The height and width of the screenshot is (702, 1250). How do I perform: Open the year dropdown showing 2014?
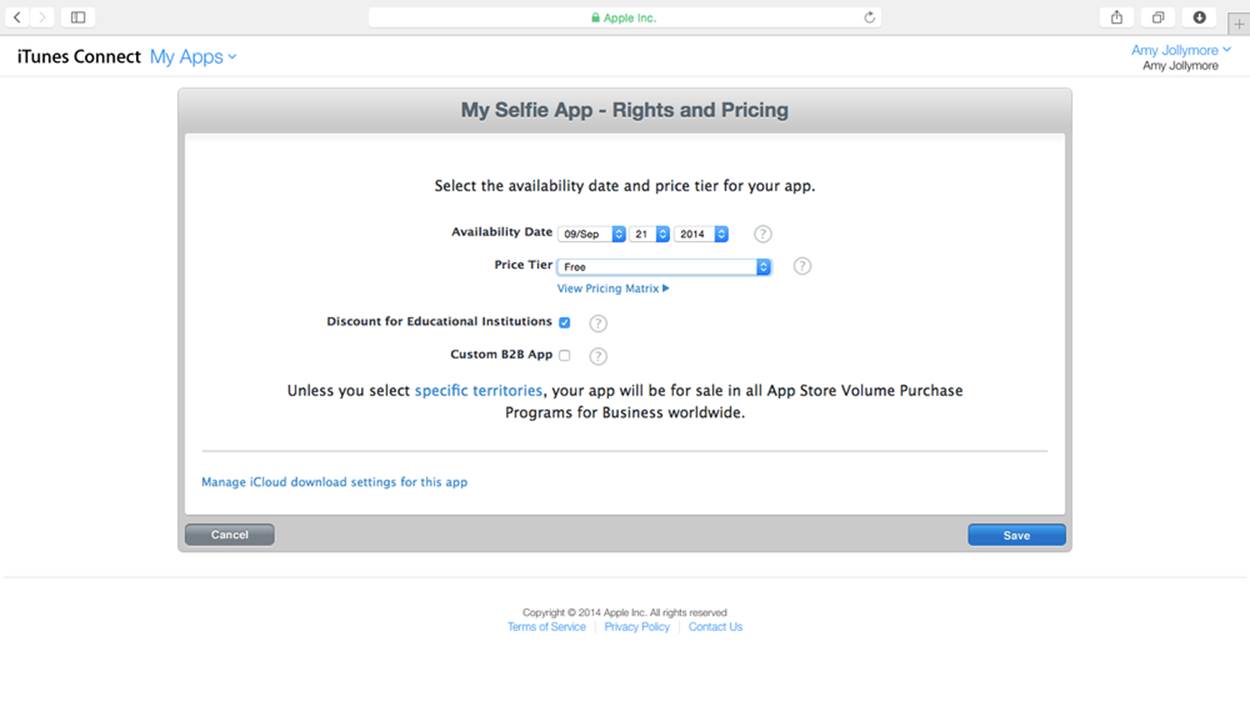pos(701,234)
